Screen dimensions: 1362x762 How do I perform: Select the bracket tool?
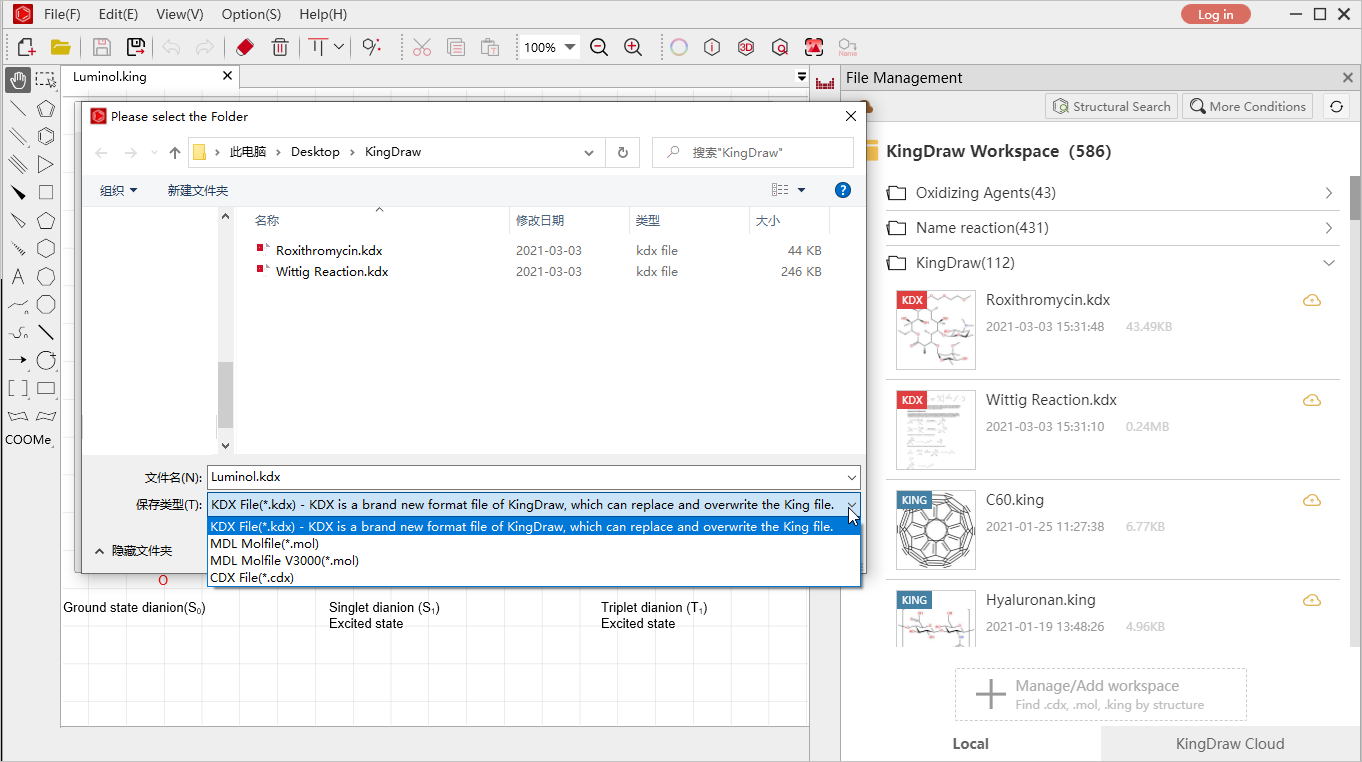click(18, 388)
